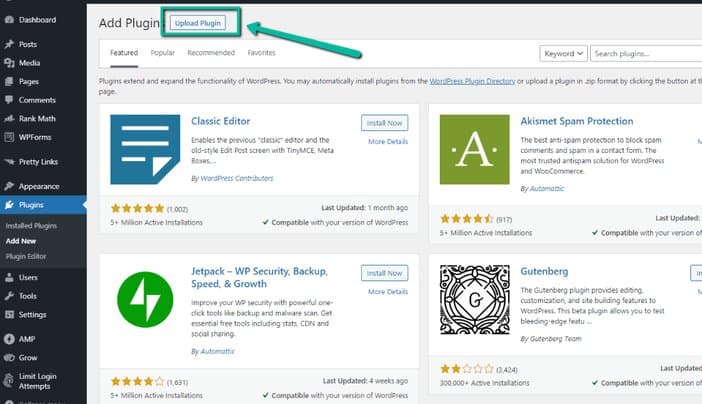This screenshot has width=702, height=404.
Task: Click the Jetpack plugin logo
Action: tap(145, 299)
